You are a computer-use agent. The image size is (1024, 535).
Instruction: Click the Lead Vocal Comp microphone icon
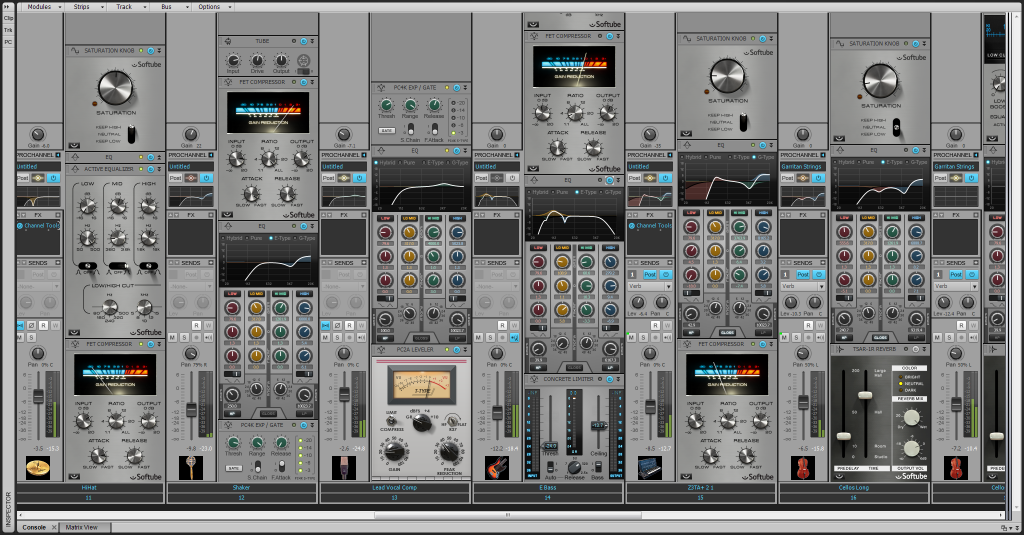[344, 468]
